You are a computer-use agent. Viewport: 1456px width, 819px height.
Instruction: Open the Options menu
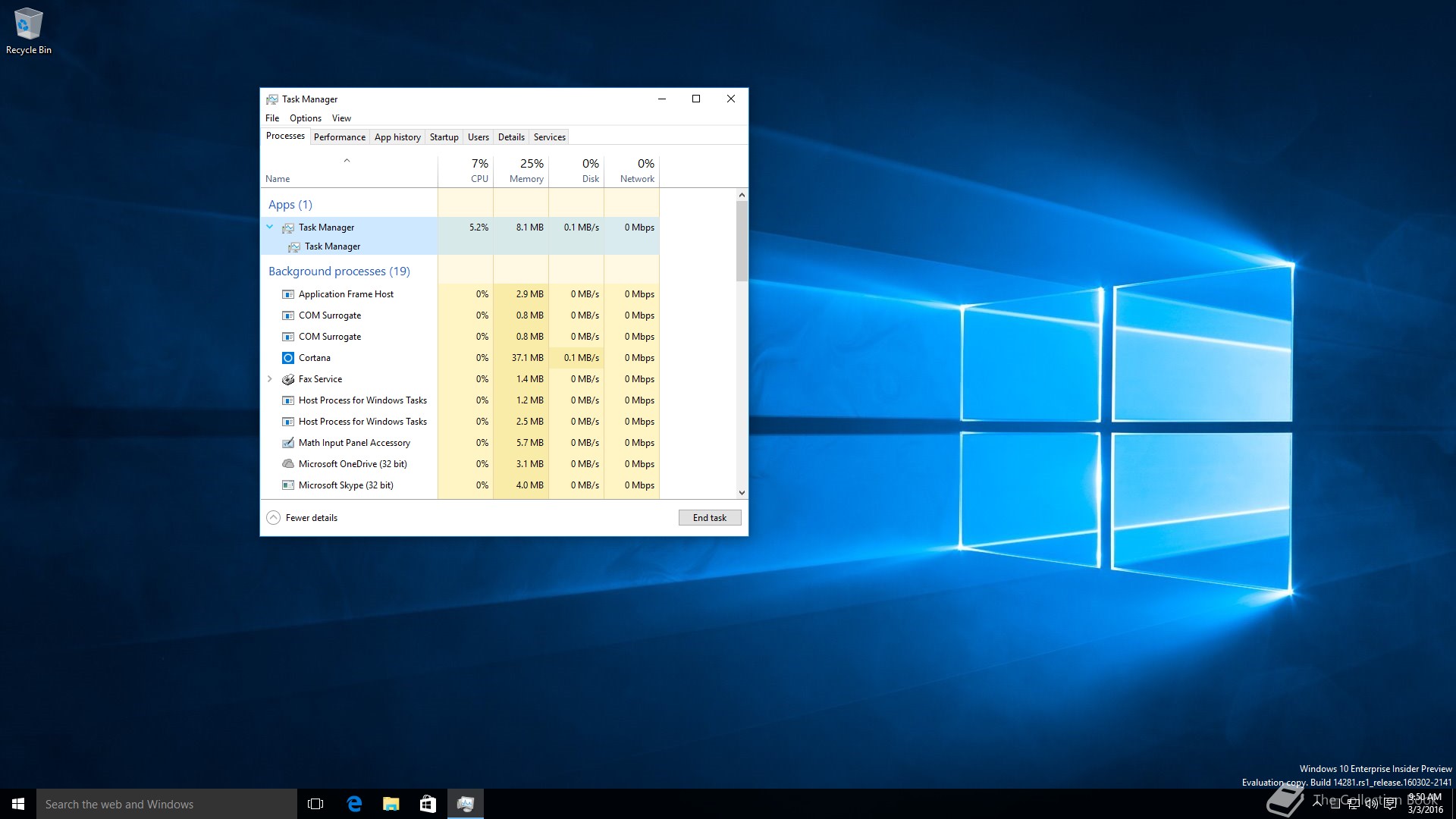[x=306, y=118]
